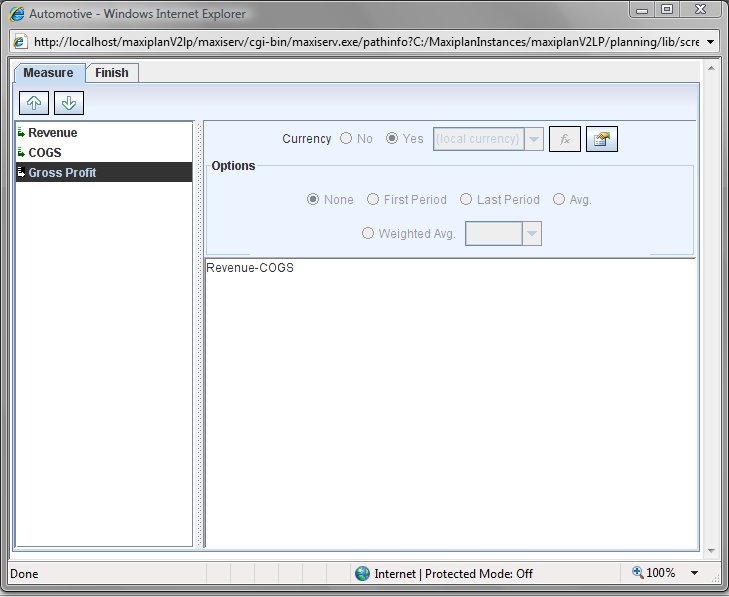
Task: Click the properties icon beside fx button
Action: 601,139
